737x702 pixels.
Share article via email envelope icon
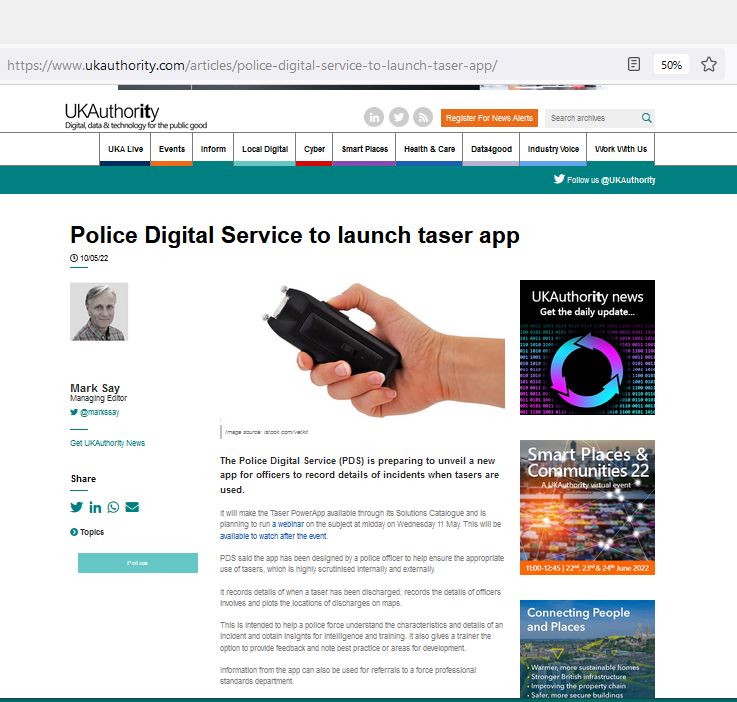[132, 507]
